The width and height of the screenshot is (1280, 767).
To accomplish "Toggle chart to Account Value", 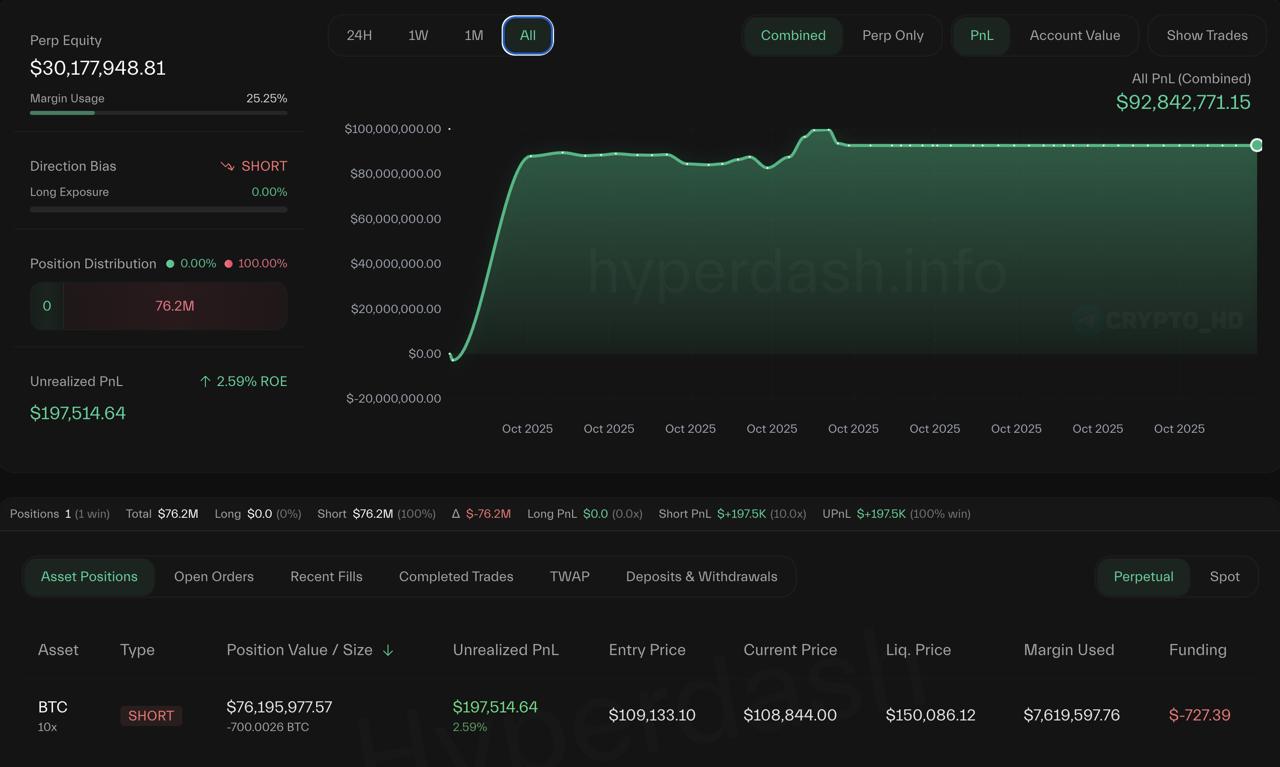I will (1074, 35).
